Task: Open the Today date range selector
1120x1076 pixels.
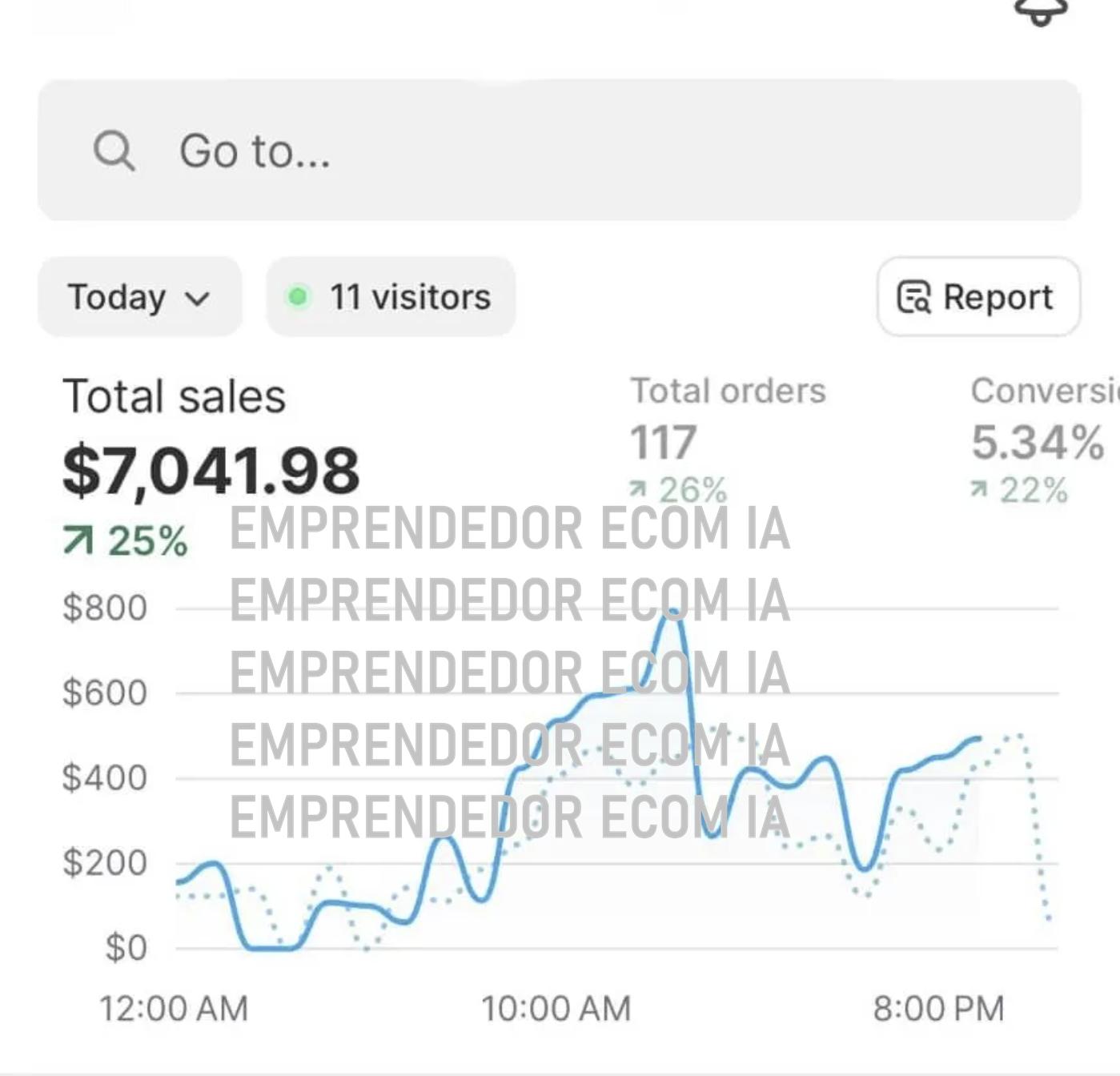Action: click(x=139, y=297)
